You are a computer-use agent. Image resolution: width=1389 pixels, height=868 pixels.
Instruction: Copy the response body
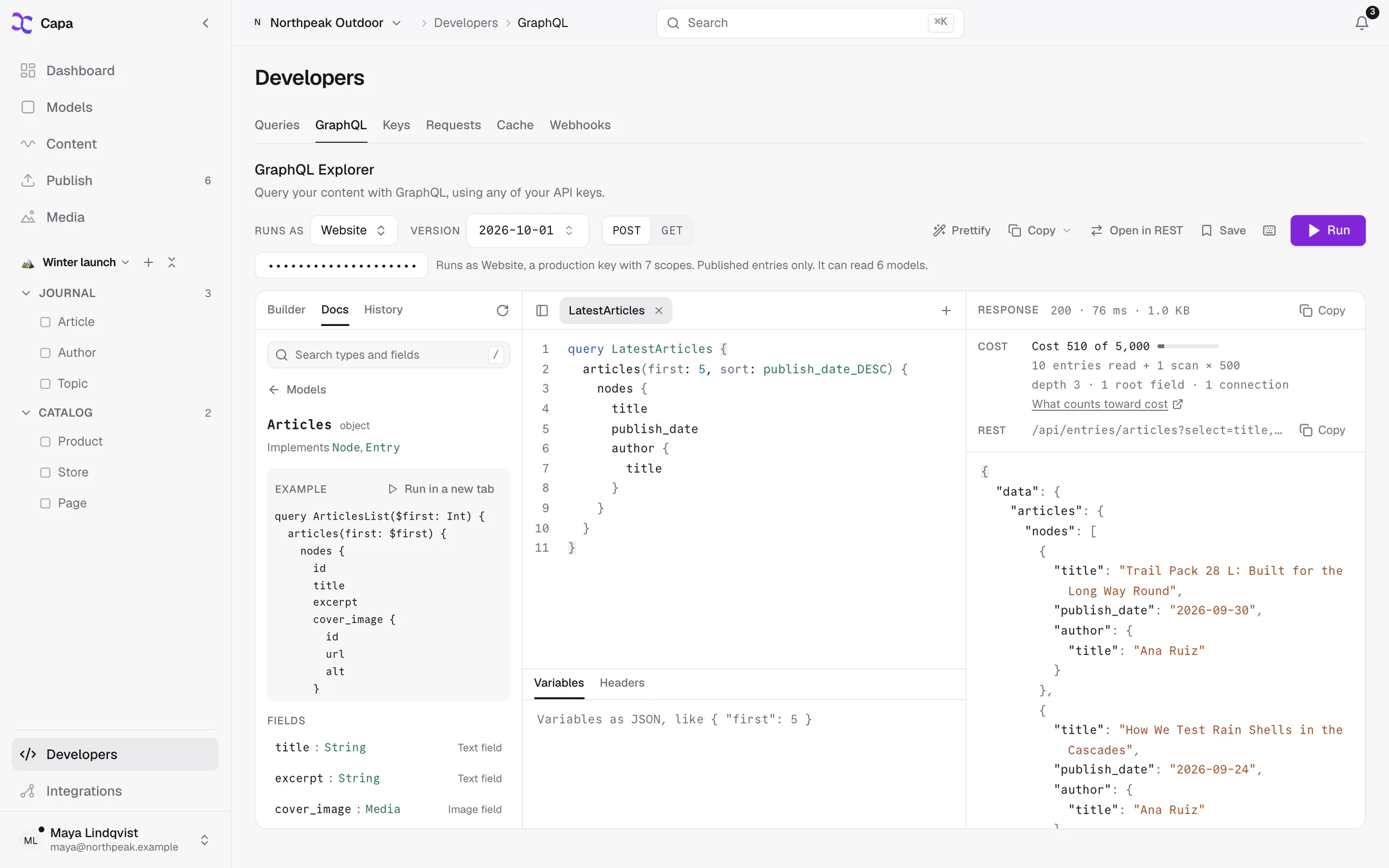(x=1322, y=311)
